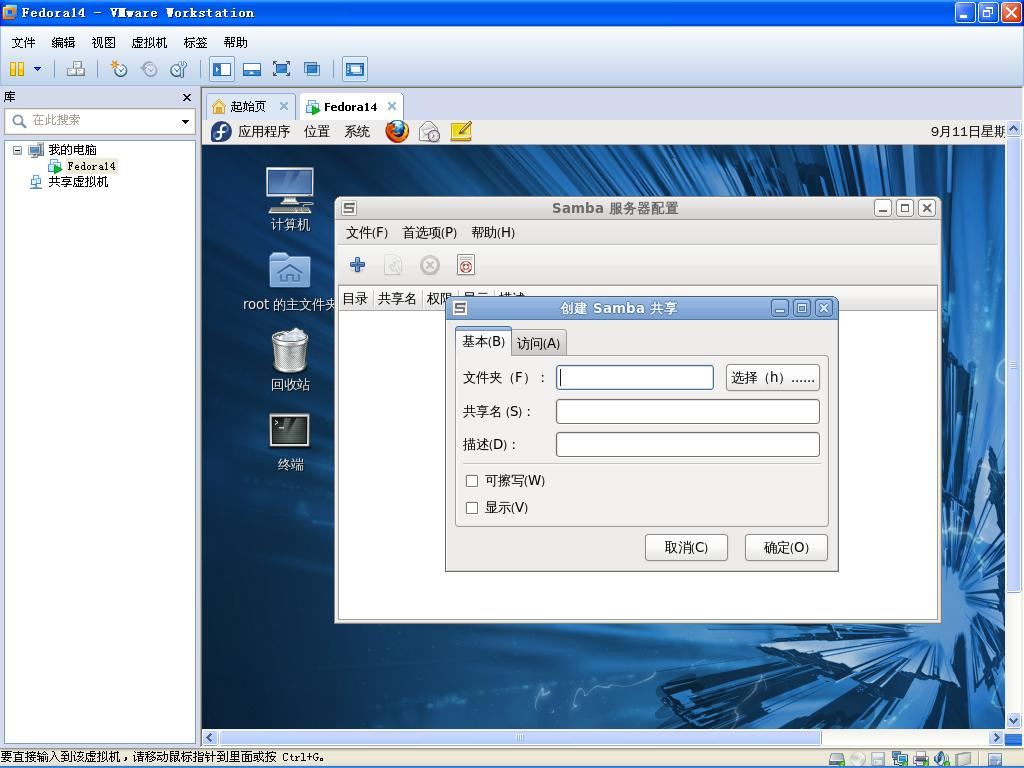Enter full screen mode icon
The height and width of the screenshot is (768, 1024).
(281, 69)
